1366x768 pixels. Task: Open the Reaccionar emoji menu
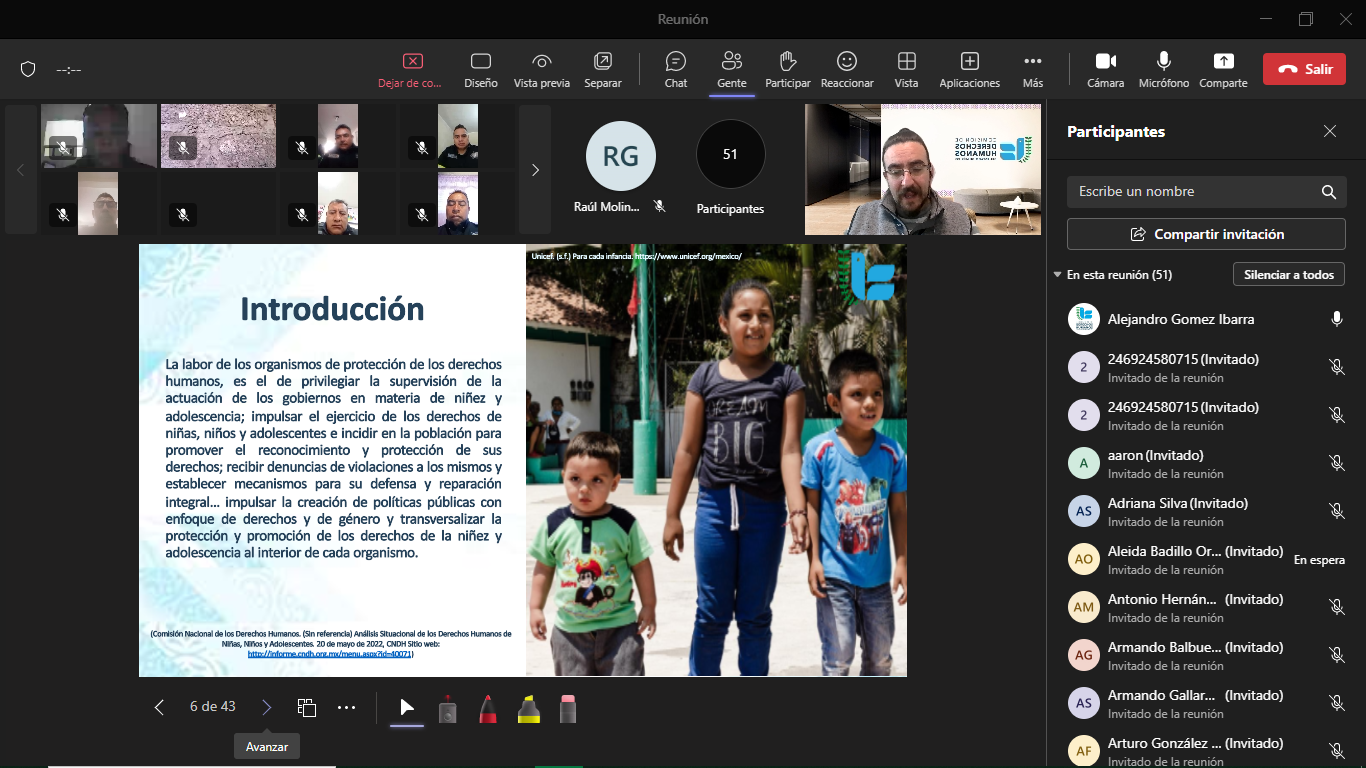846,69
